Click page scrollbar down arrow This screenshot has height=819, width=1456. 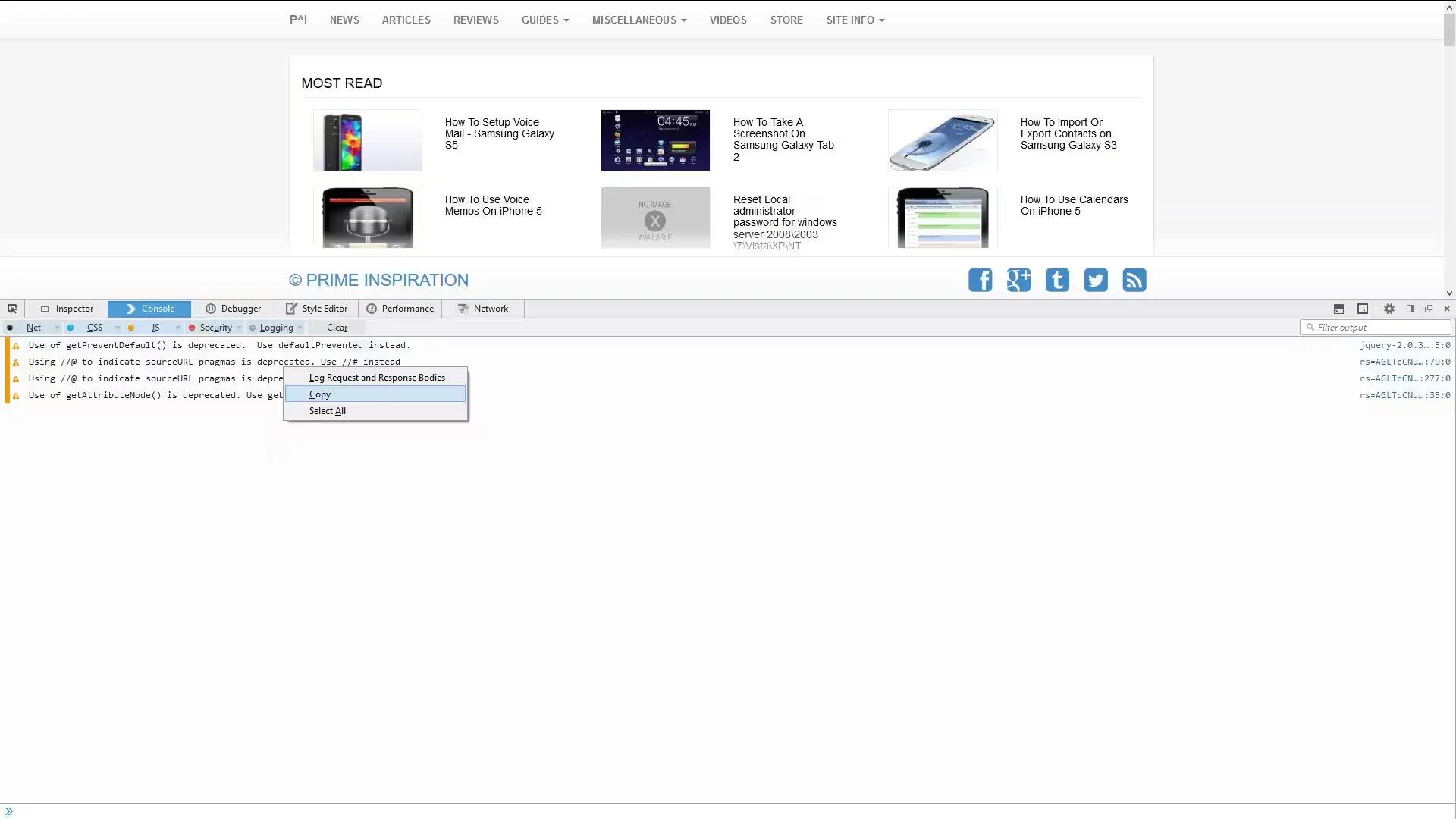tap(1449, 293)
